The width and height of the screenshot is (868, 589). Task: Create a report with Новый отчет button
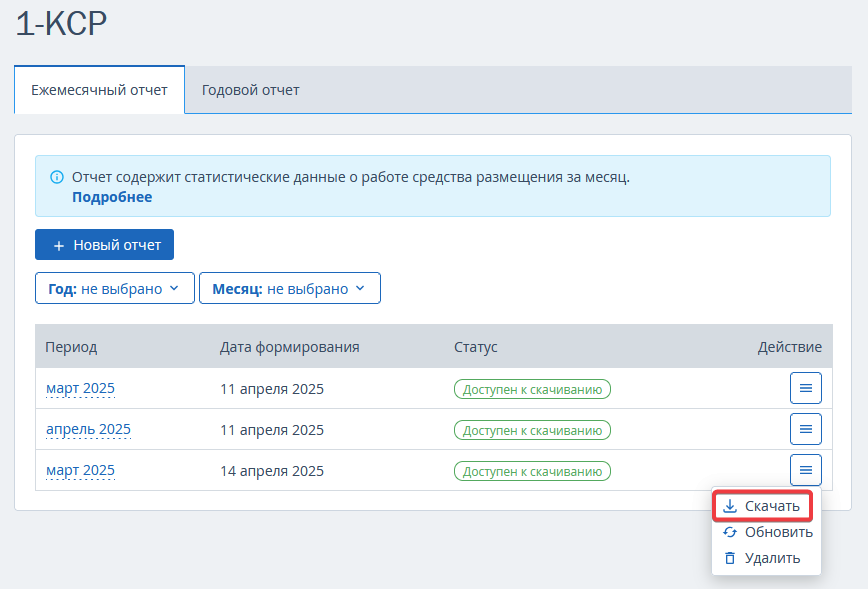coord(104,245)
